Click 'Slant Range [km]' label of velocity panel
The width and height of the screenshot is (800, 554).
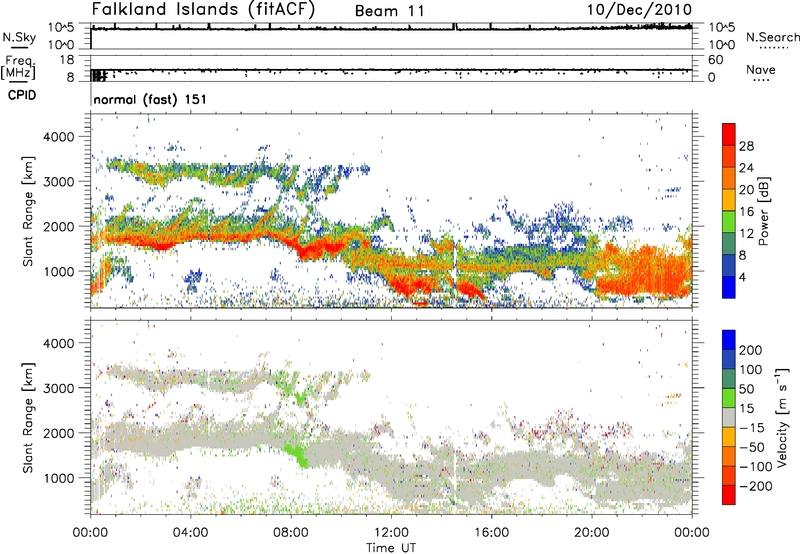click(28, 418)
